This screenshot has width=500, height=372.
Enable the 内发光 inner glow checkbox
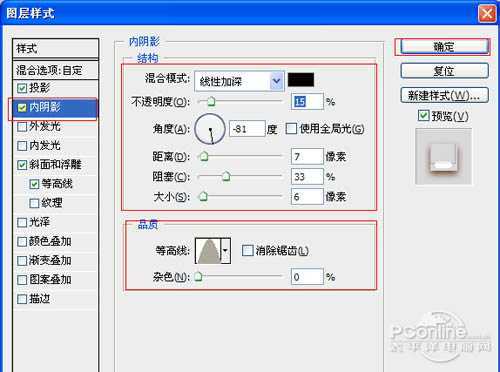click(22, 146)
